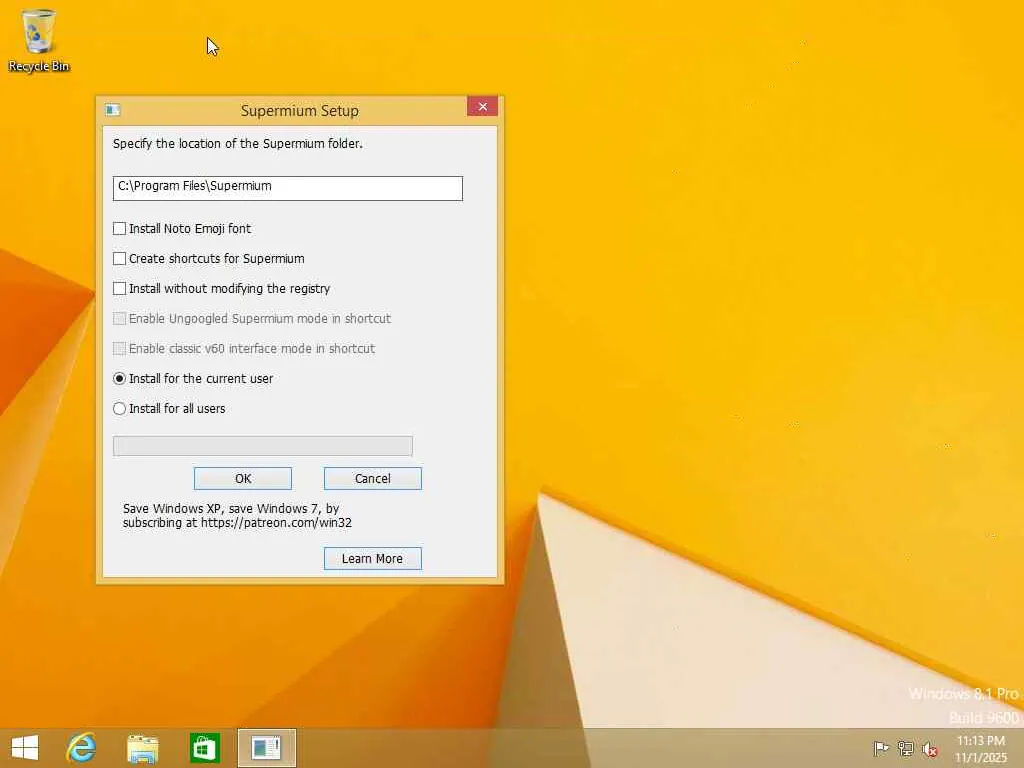Check Create shortcuts for Supermium
1024x768 pixels.
(120, 259)
